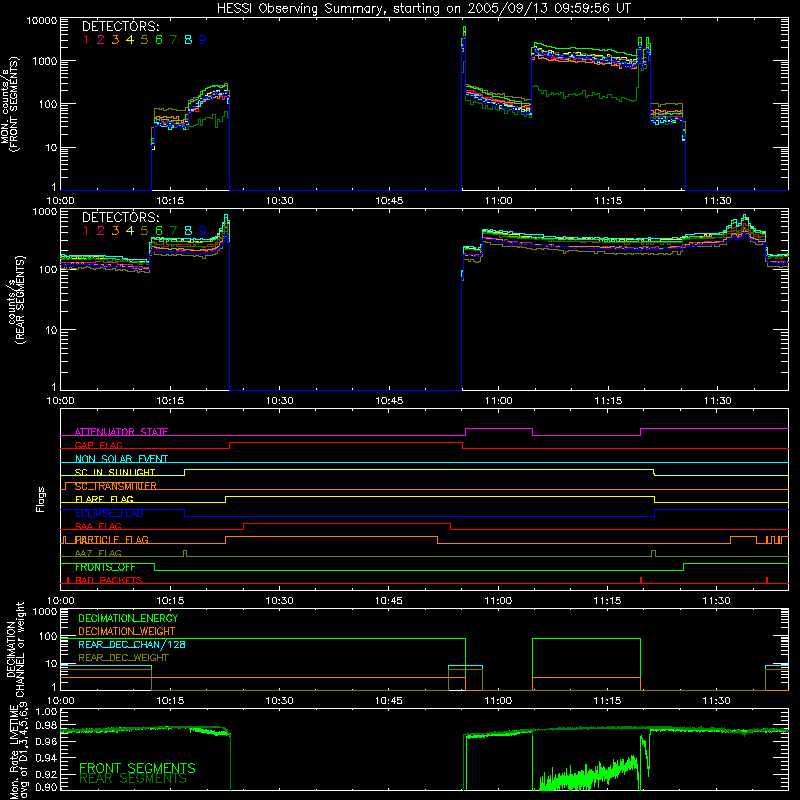
Task: Click the HESSI Observing Summary plot title
Action: pos(423,9)
